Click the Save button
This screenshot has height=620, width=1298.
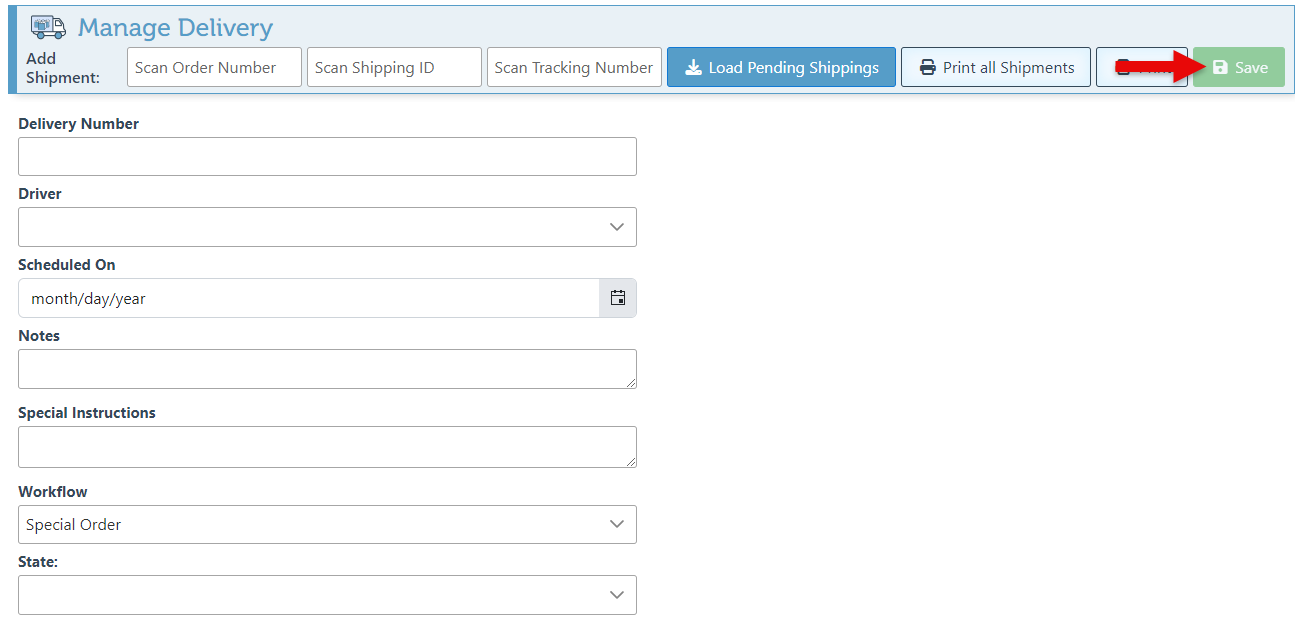click(x=1238, y=68)
